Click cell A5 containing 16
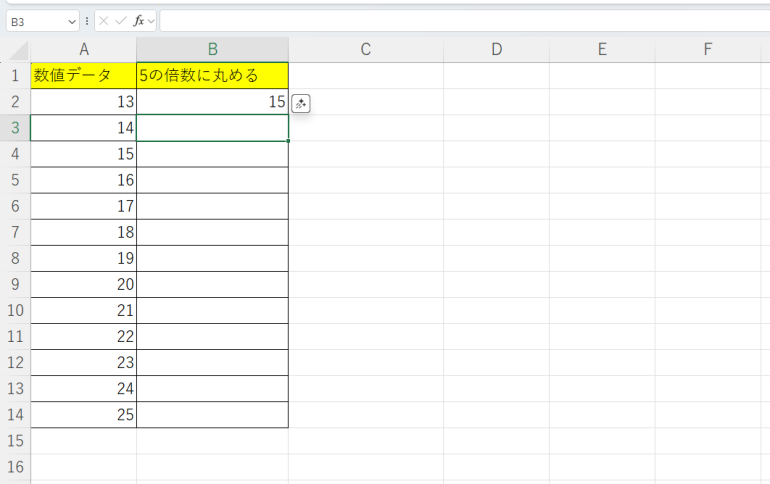The height and width of the screenshot is (484, 770). point(83,180)
